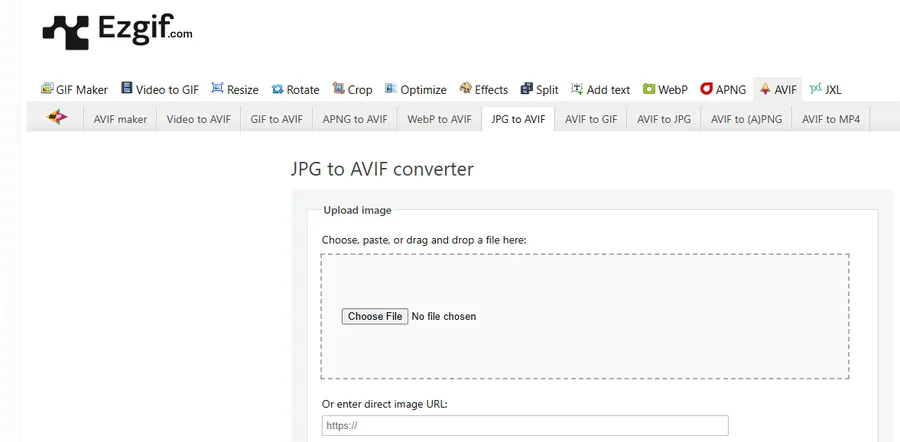The width and height of the screenshot is (900, 442).
Task: Open the GIF Maker tool
Action: coord(74,89)
